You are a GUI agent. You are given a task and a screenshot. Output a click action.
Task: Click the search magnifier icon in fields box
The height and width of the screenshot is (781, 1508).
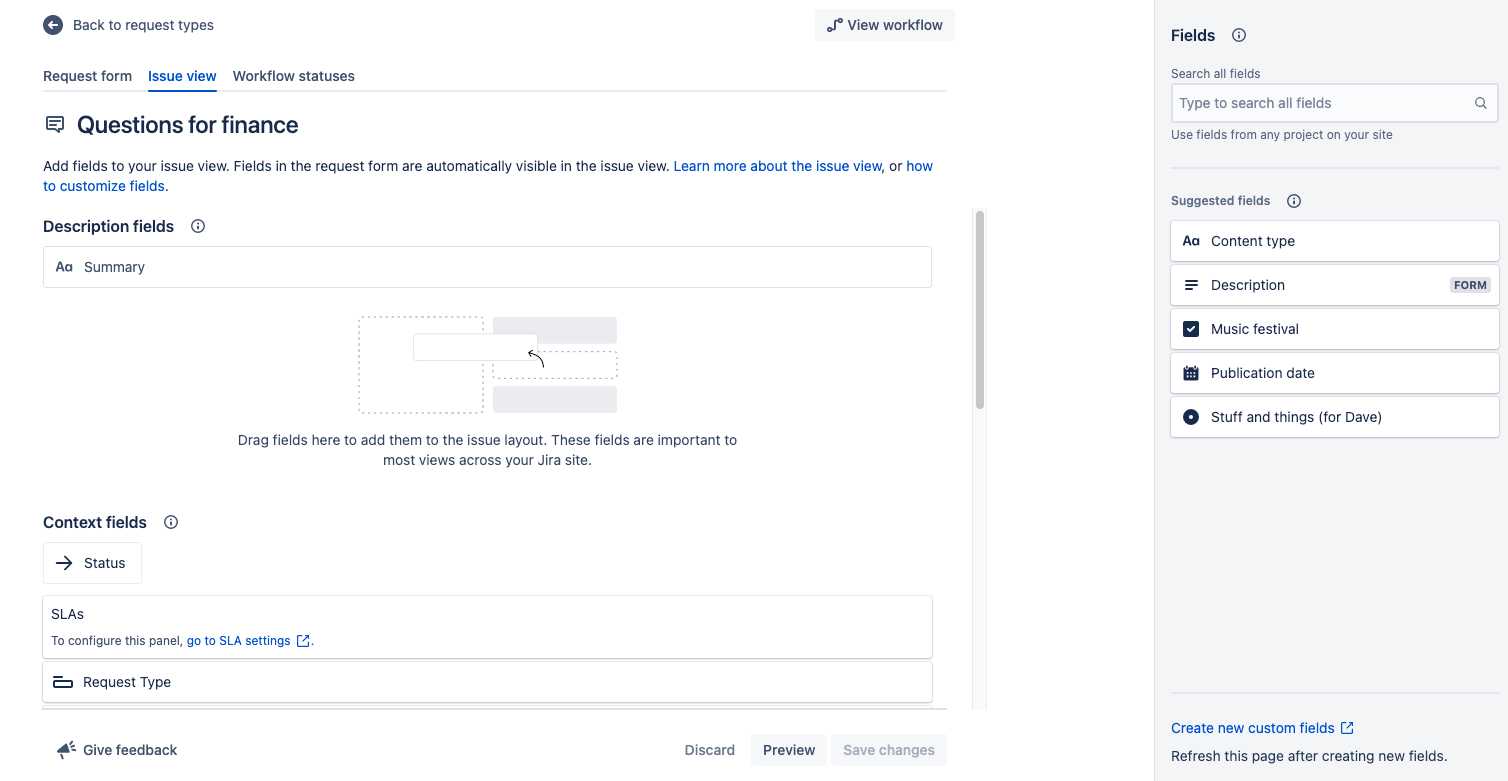[x=1481, y=103]
